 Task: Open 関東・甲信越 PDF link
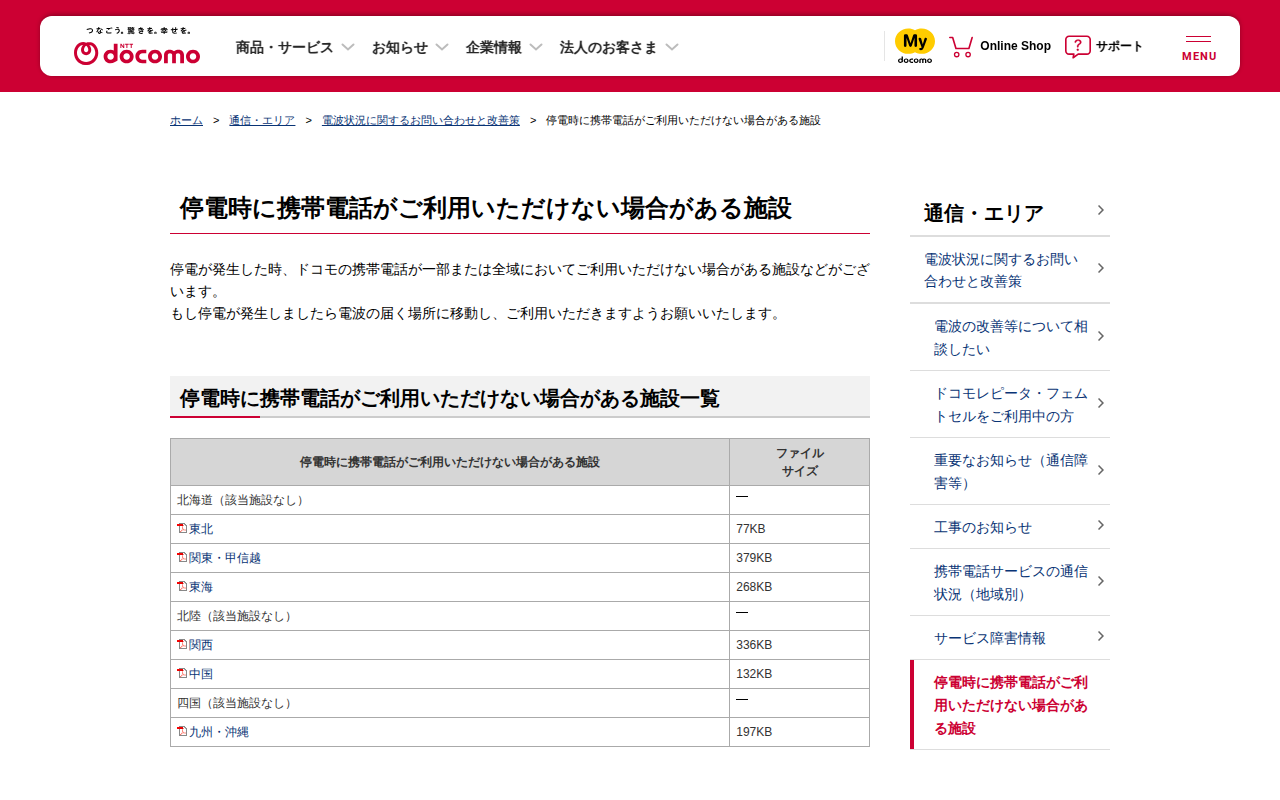click(x=225, y=558)
